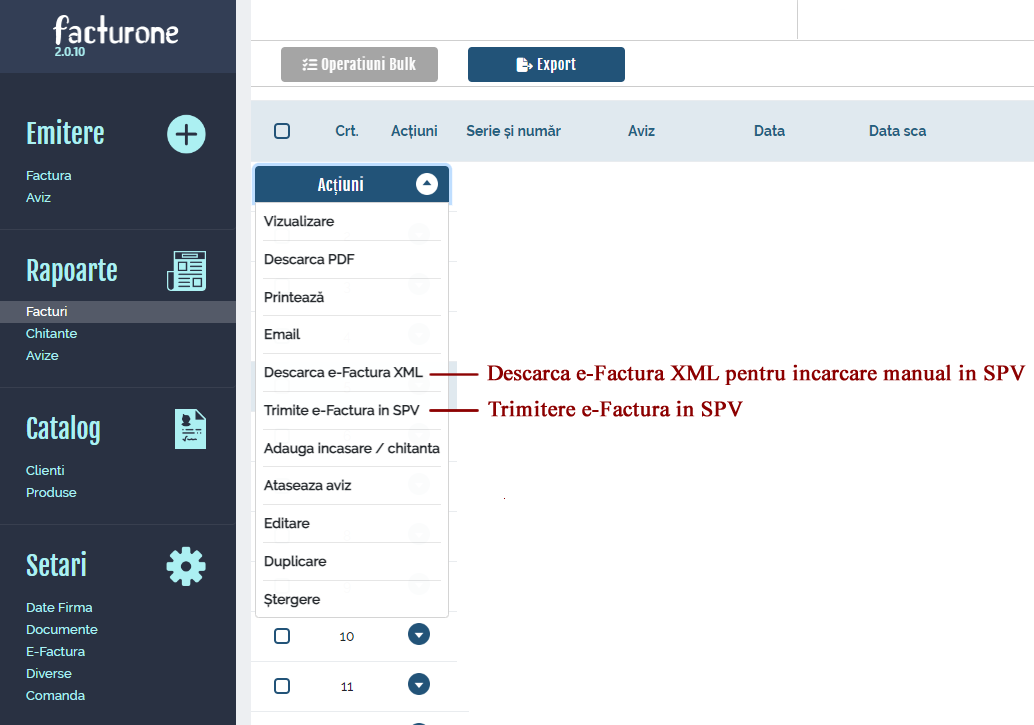This screenshot has height=725, width=1034.
Task: Check the checkbox for row 11
Action: [x=282, y=686]
